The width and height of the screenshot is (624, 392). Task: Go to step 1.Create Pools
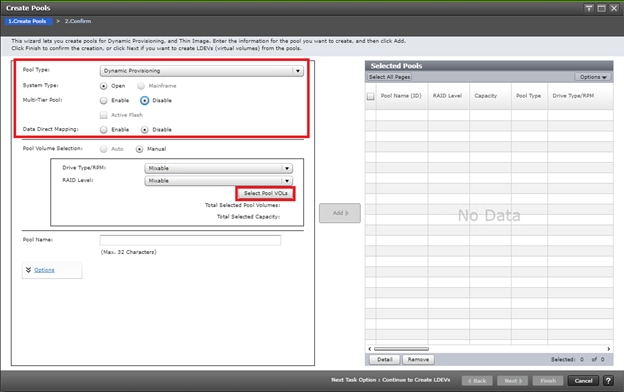(27, 21)
